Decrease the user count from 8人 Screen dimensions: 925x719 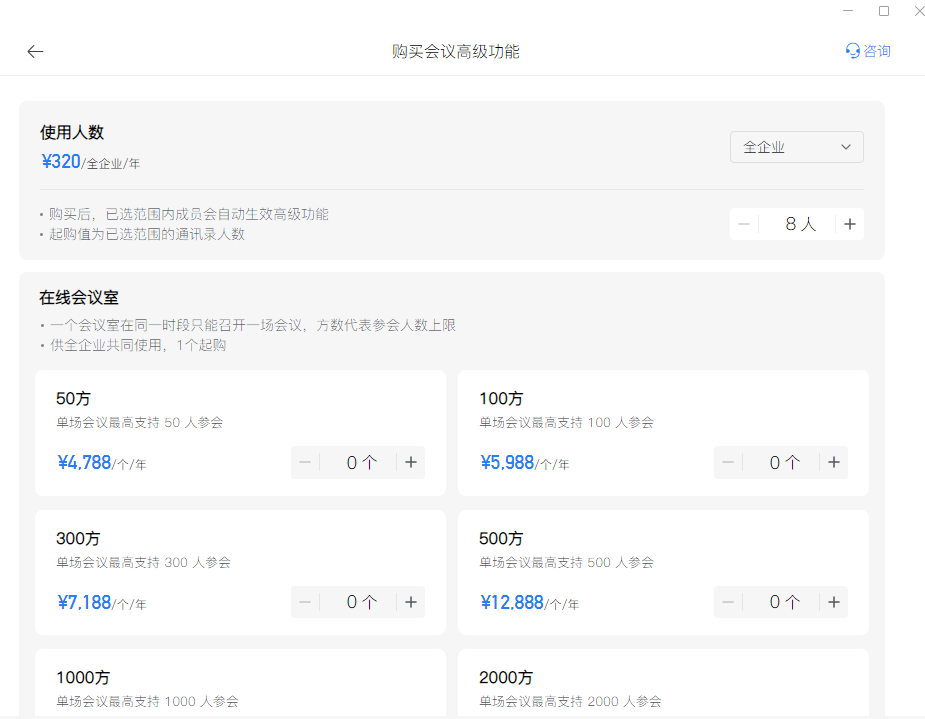tap(744, 224)
